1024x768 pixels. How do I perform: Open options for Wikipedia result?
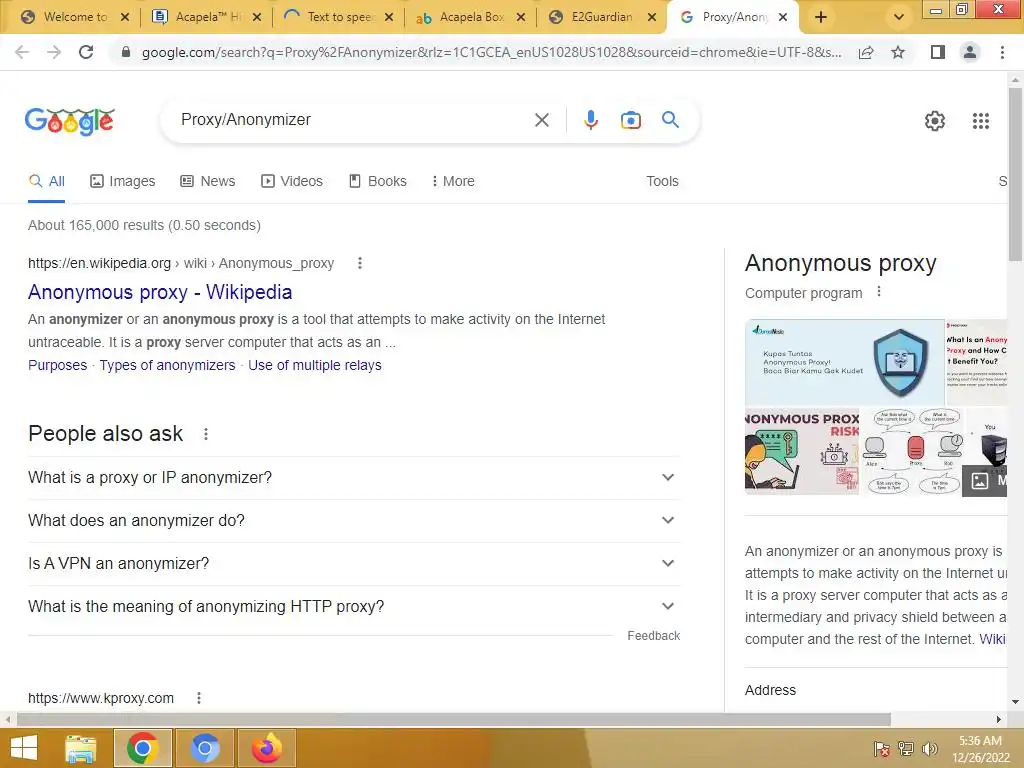click(x=359, y=263)
